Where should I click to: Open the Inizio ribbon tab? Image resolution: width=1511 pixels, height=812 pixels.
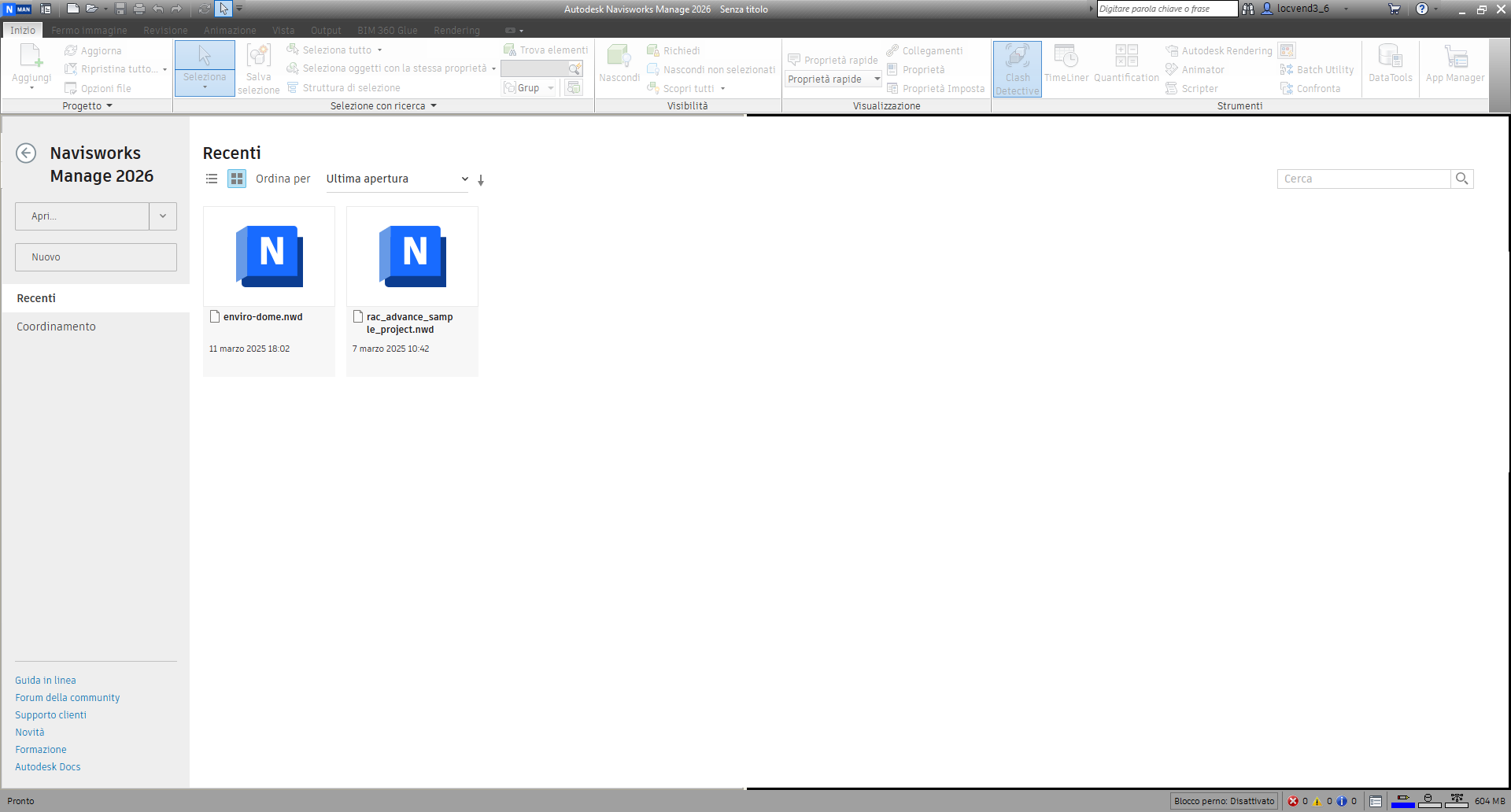pyautogui.click(x=23, y=30)
